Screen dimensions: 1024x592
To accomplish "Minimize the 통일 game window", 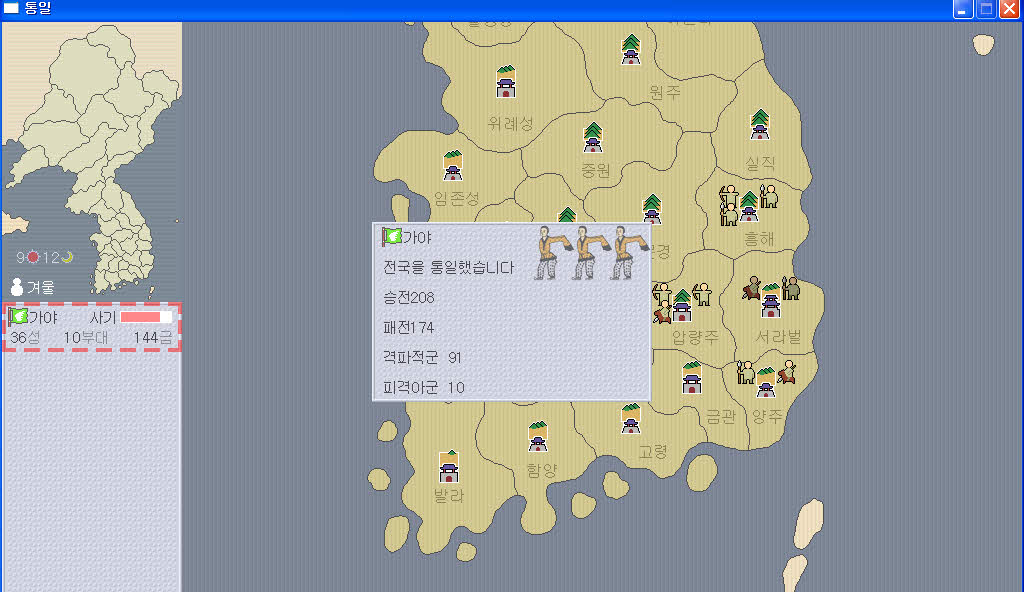I will click(963, 9).
